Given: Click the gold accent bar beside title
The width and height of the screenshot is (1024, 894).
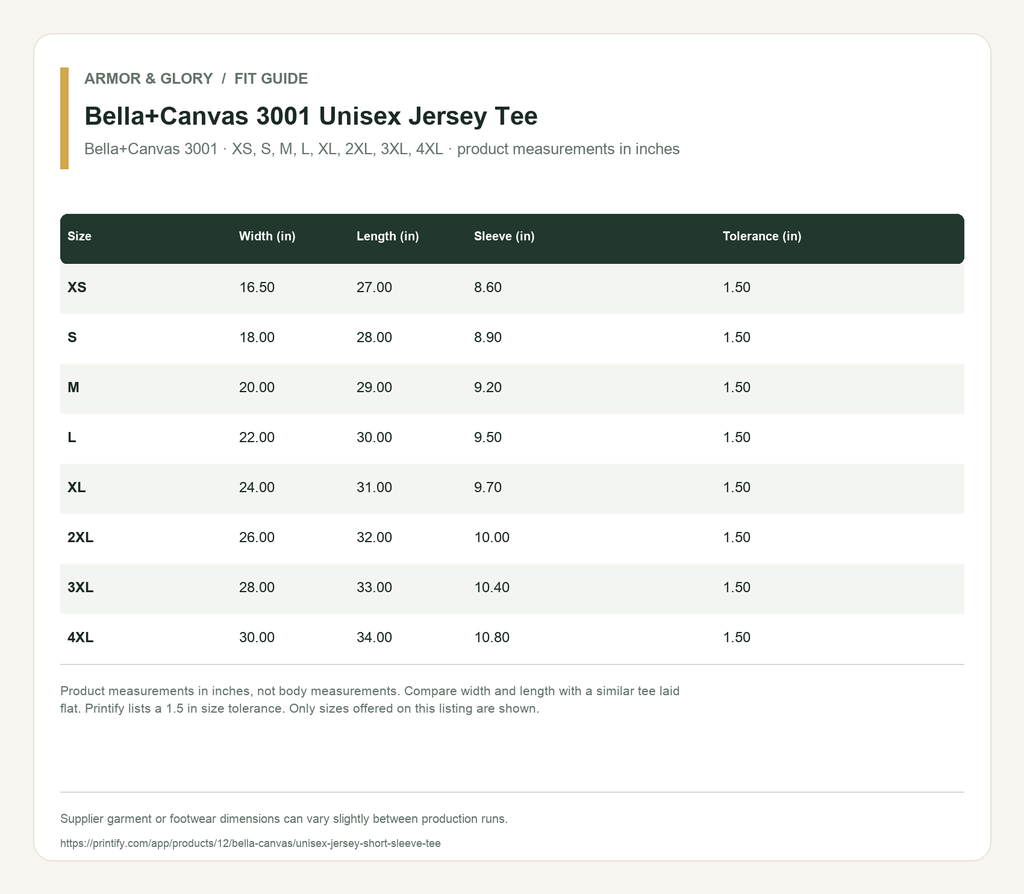Looking at the screenshot, I should click(64, 118).
